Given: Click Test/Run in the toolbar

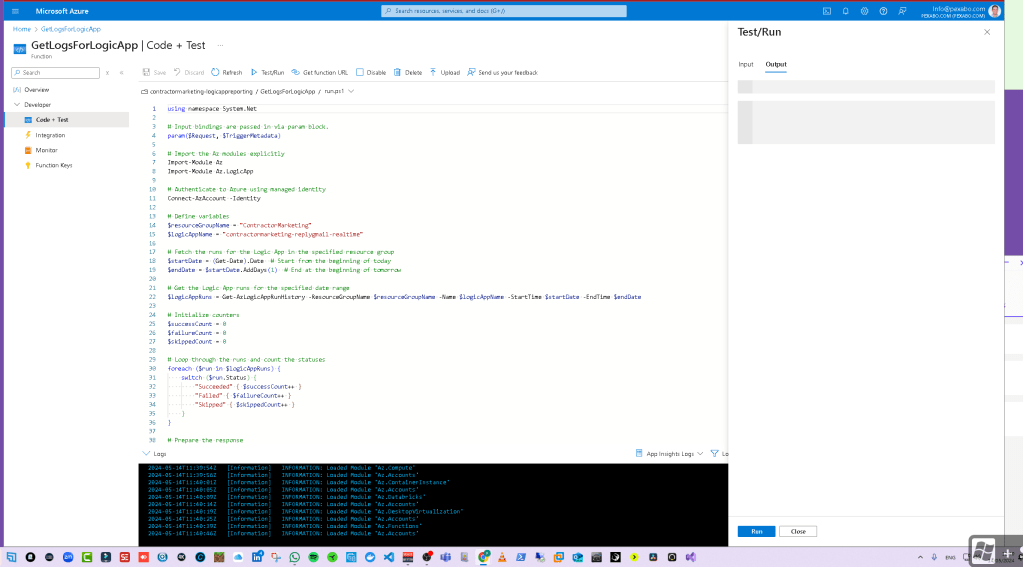Looking at the screenshot, I should [267, 72].
